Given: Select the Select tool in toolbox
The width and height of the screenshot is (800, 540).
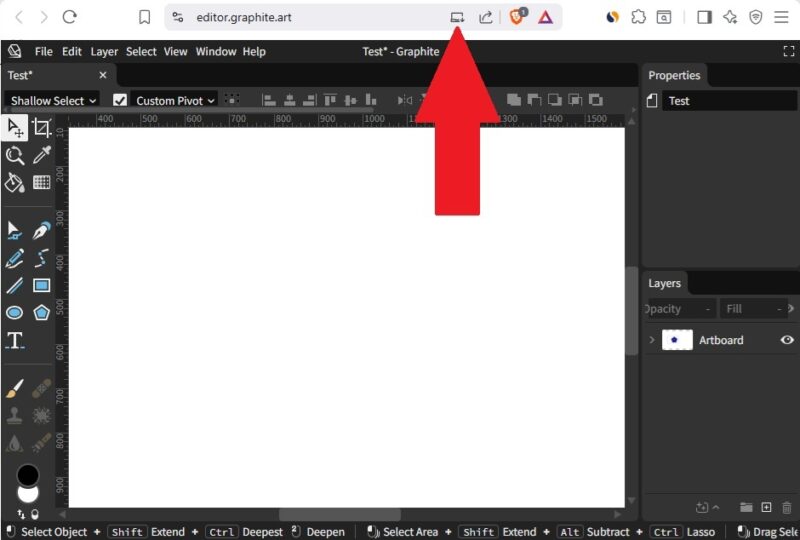Looking at the screenshot, I should (15, 128).
